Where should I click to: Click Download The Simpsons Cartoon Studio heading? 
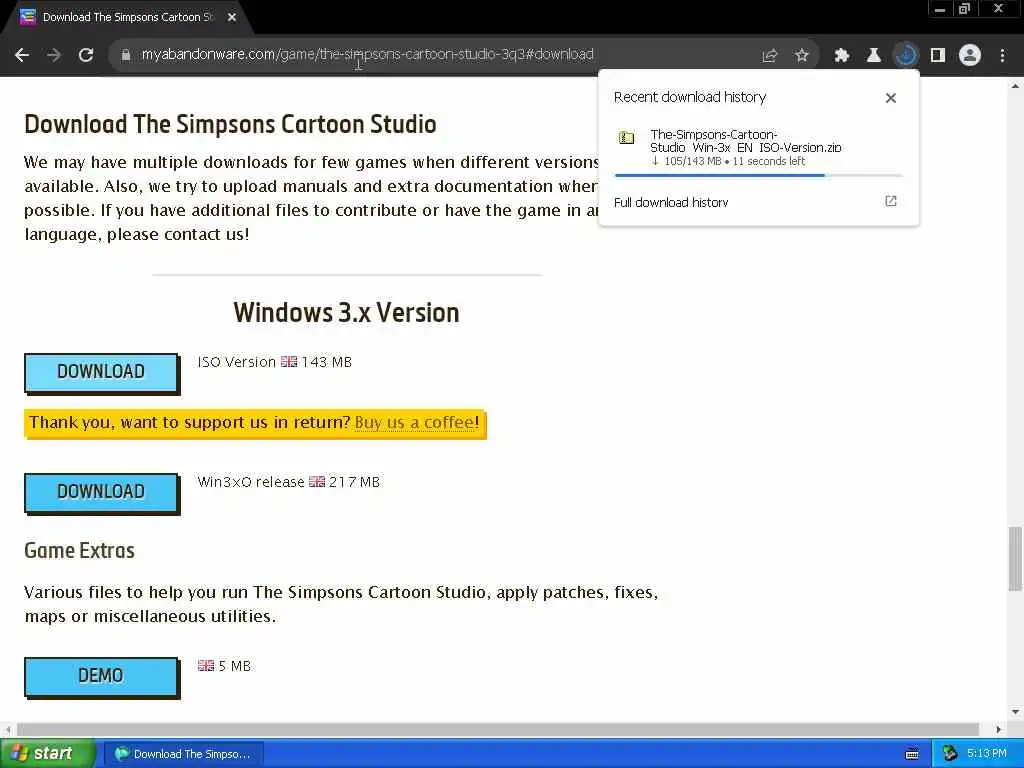point(230,124)
